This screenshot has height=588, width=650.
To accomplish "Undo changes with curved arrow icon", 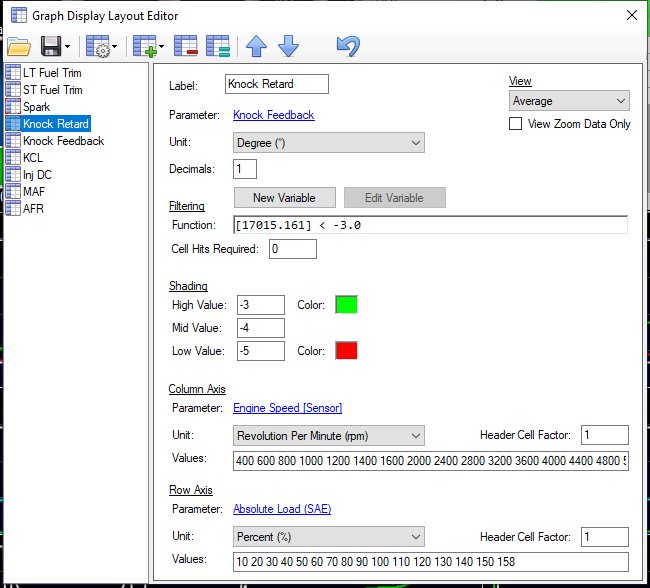I will tap(348, 46).
